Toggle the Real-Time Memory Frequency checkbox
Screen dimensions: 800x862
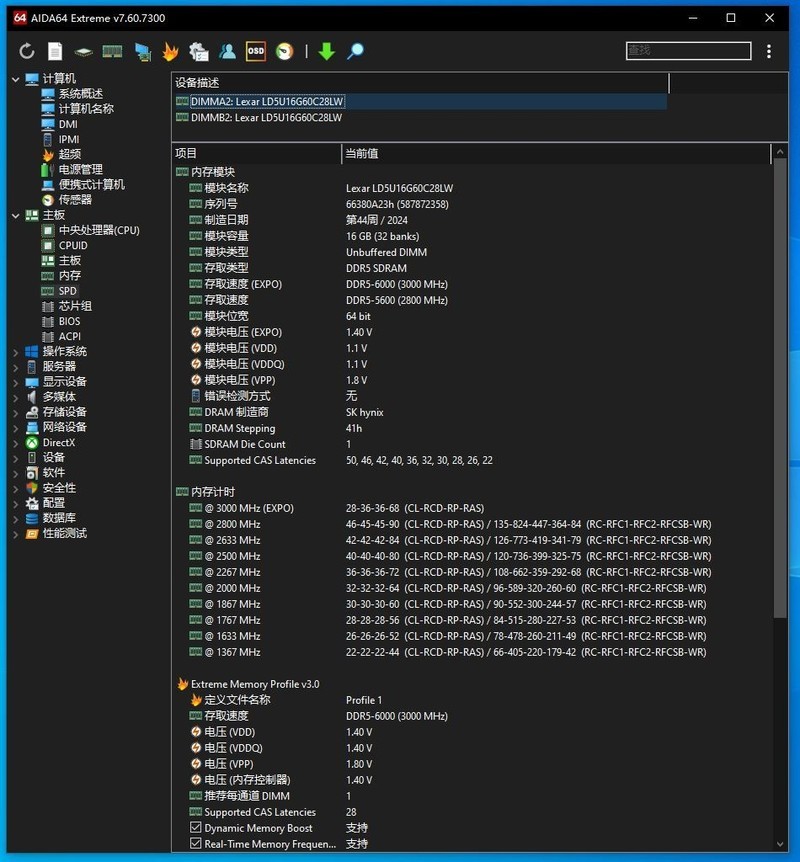tap(196, 844)
